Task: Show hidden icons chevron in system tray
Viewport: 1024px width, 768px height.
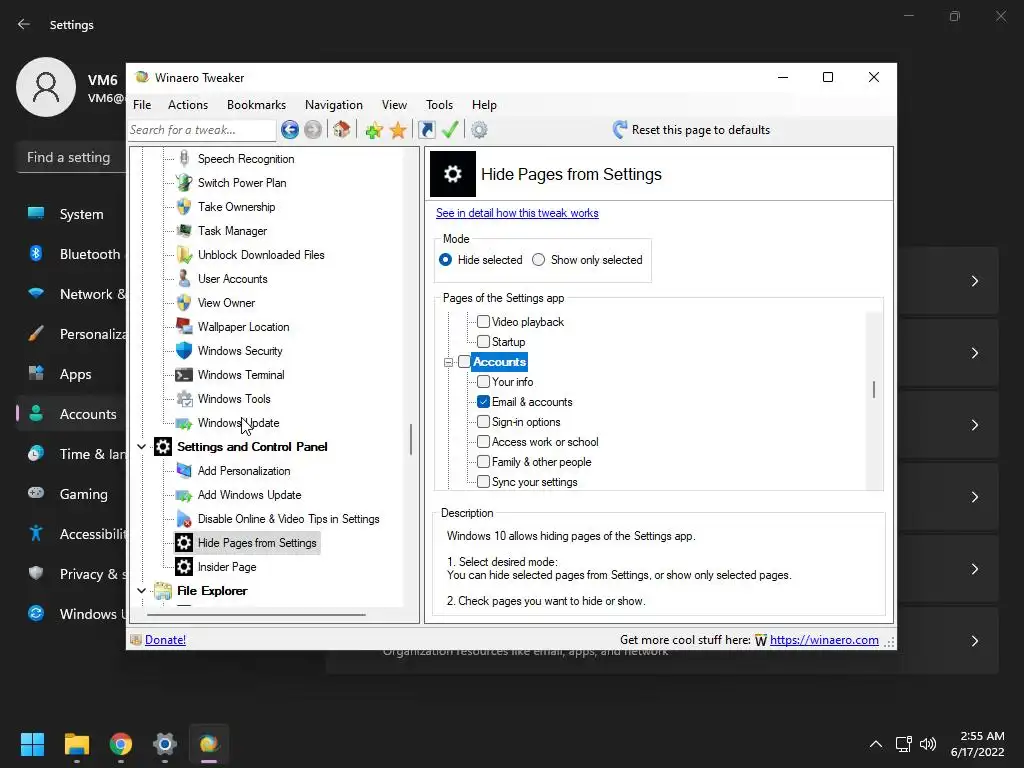Action: pos(876,744)
